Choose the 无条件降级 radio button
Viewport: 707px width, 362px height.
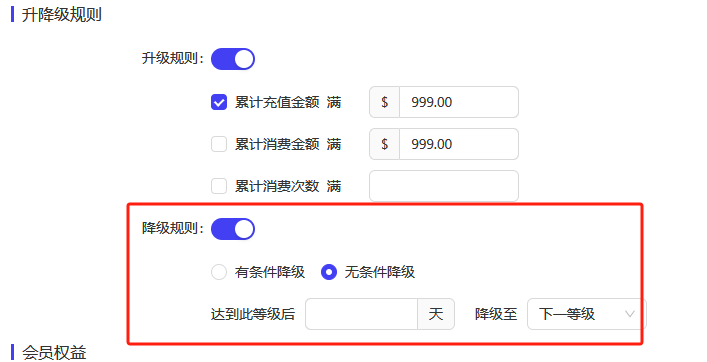329,272
